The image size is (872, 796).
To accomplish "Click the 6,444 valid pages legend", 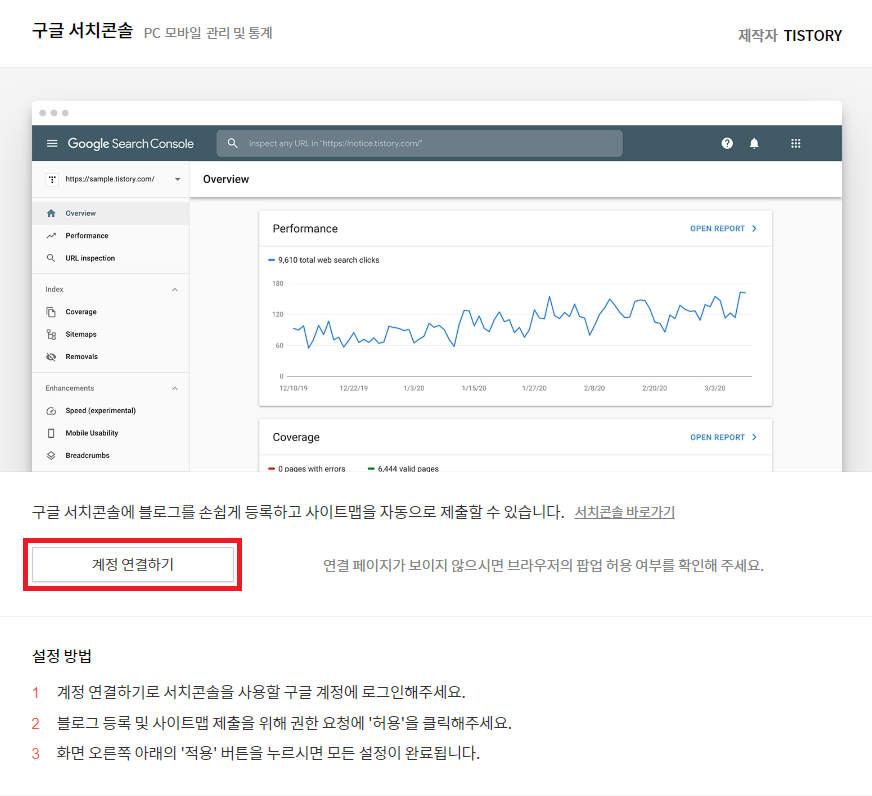I will pos(403,469).
